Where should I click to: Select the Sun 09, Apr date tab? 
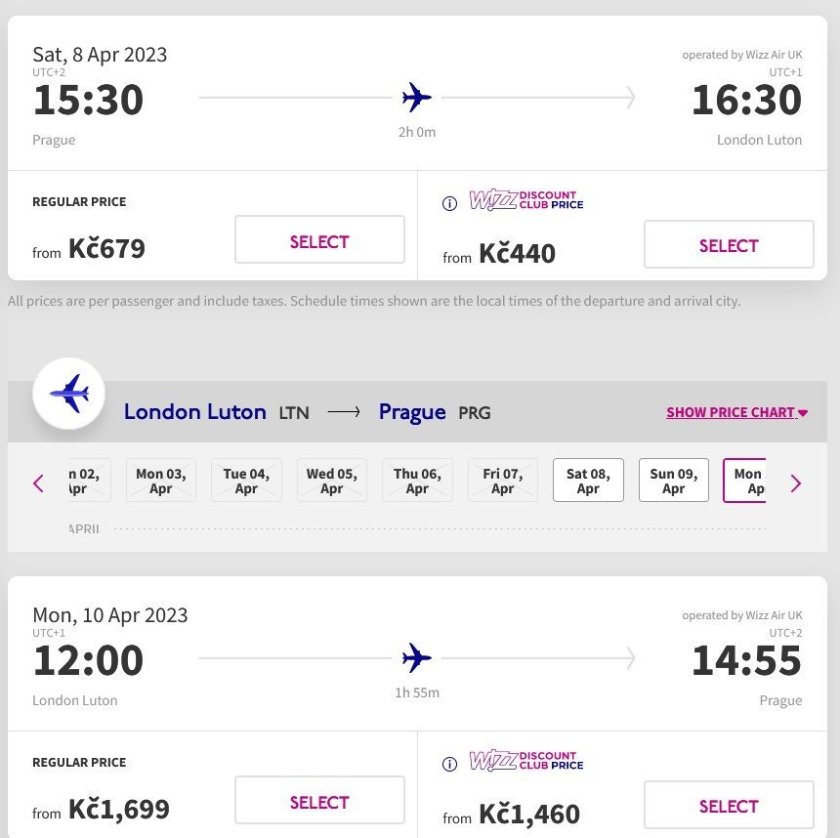point(674,480)
